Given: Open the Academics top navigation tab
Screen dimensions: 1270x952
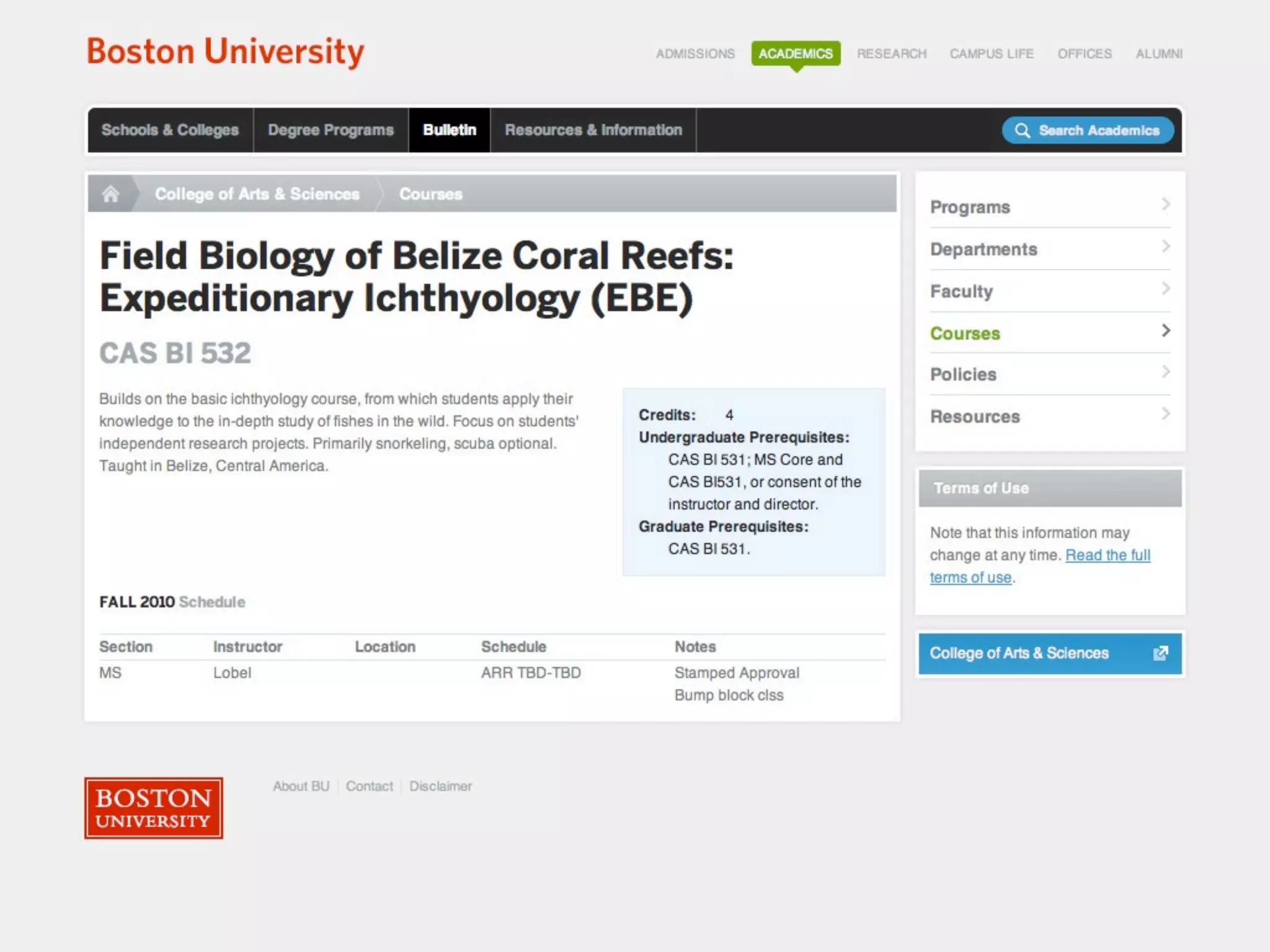Looking at the screenshot, I should (796, 54).
